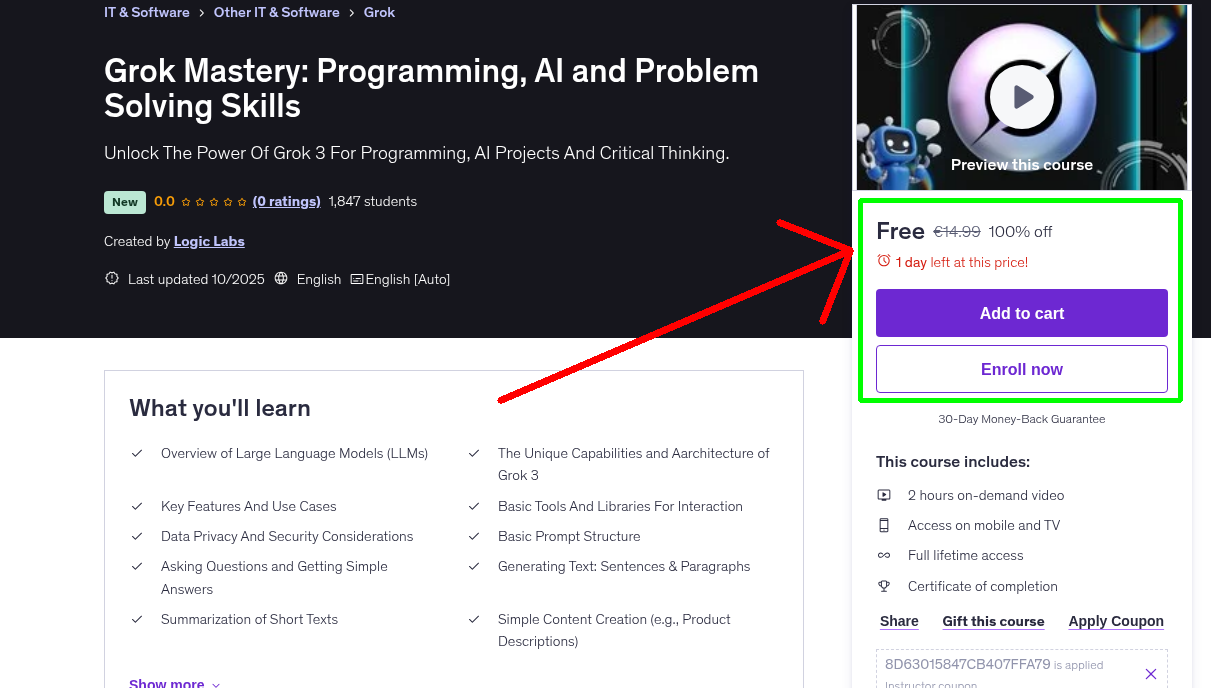Open the Logic Labs instructor profile
Image resolution: width=1211 pixels, height=688 pixels.
click(x=208, y=241)
